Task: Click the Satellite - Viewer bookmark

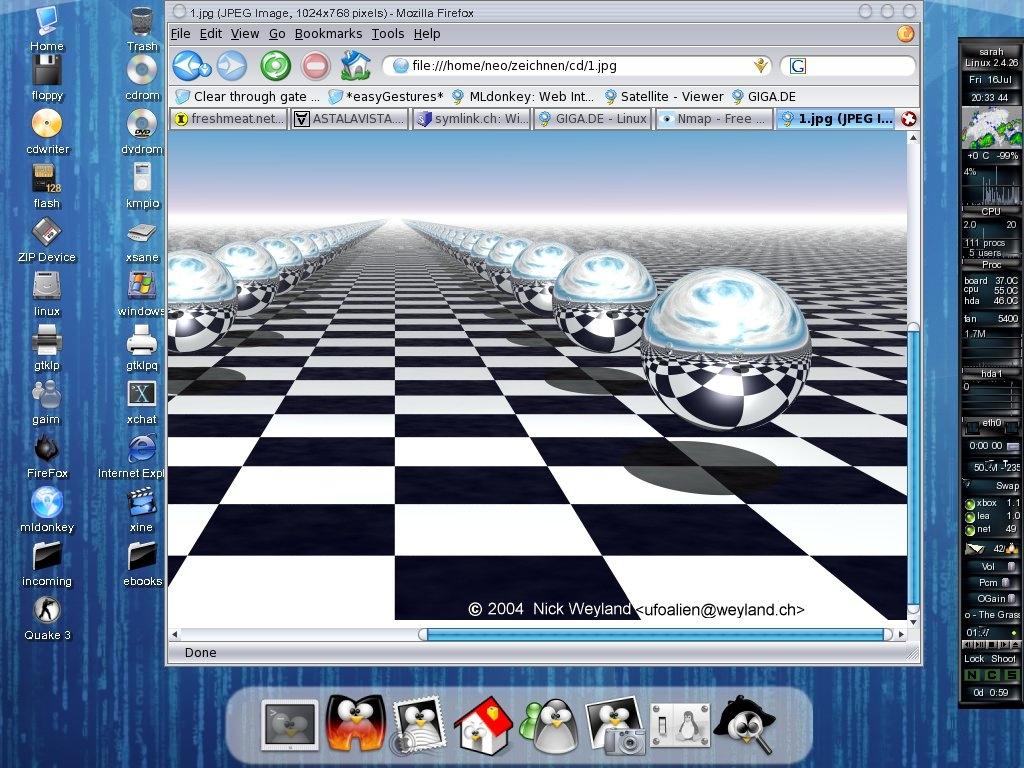Action: pyautogui.click(x=663, y=97)
